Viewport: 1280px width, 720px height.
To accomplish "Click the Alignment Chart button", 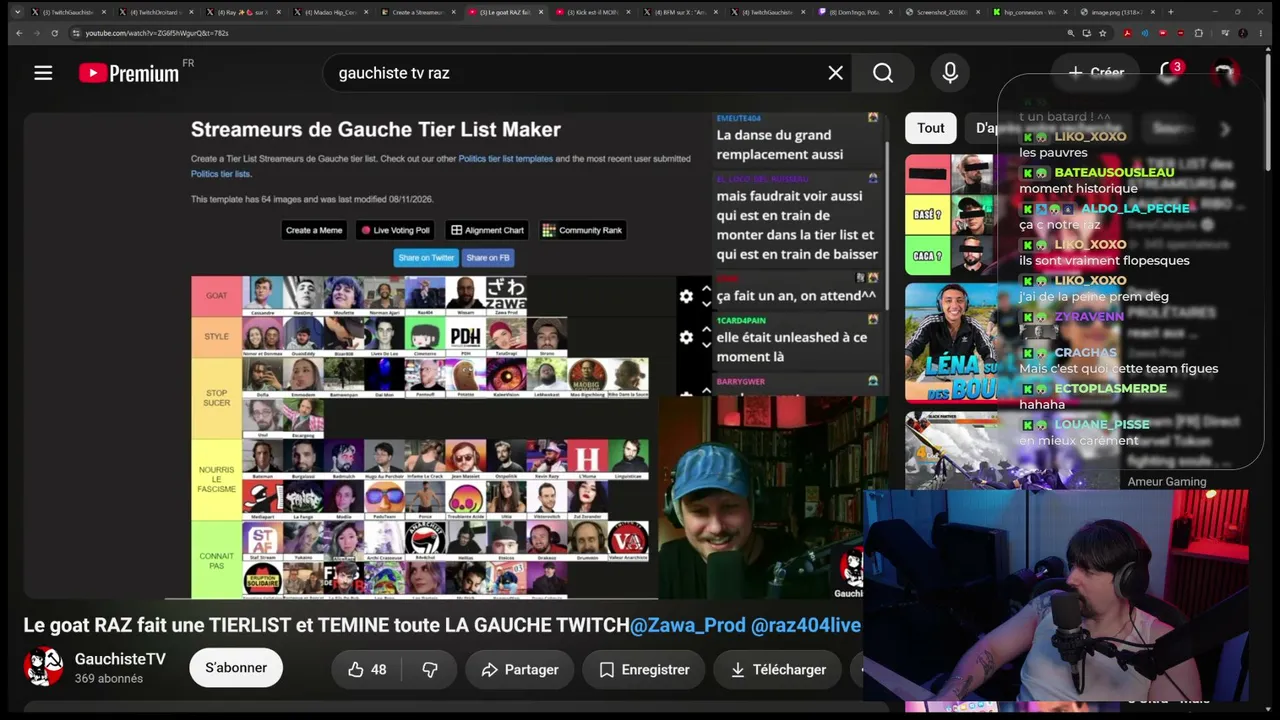I will pyautogui.click(x=487, y=230).
